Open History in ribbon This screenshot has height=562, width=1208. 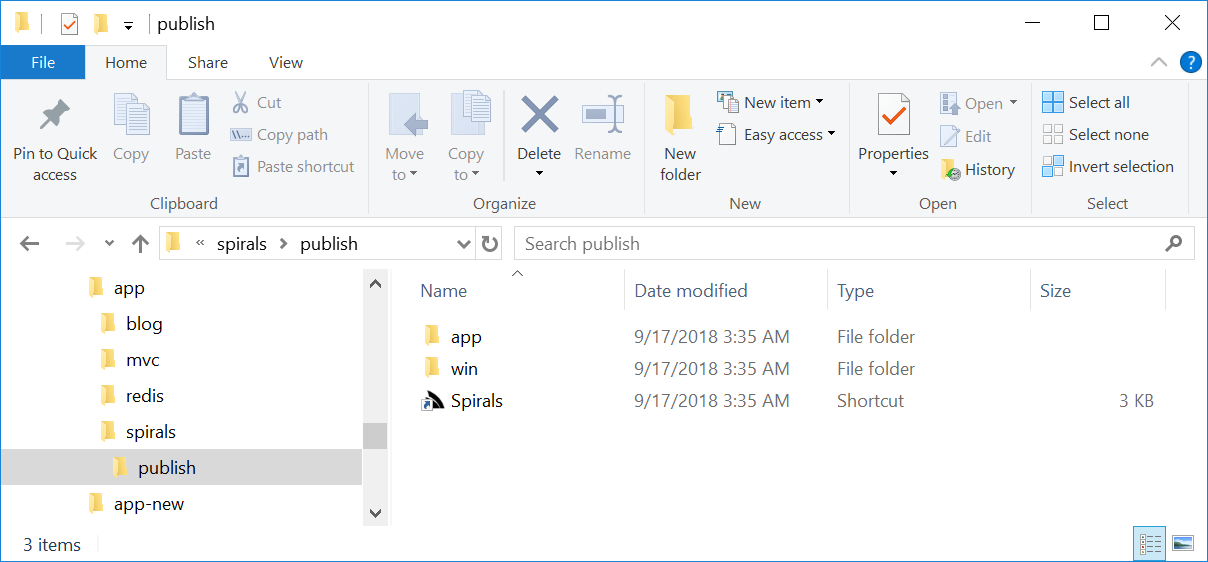[x=978, y=170]
